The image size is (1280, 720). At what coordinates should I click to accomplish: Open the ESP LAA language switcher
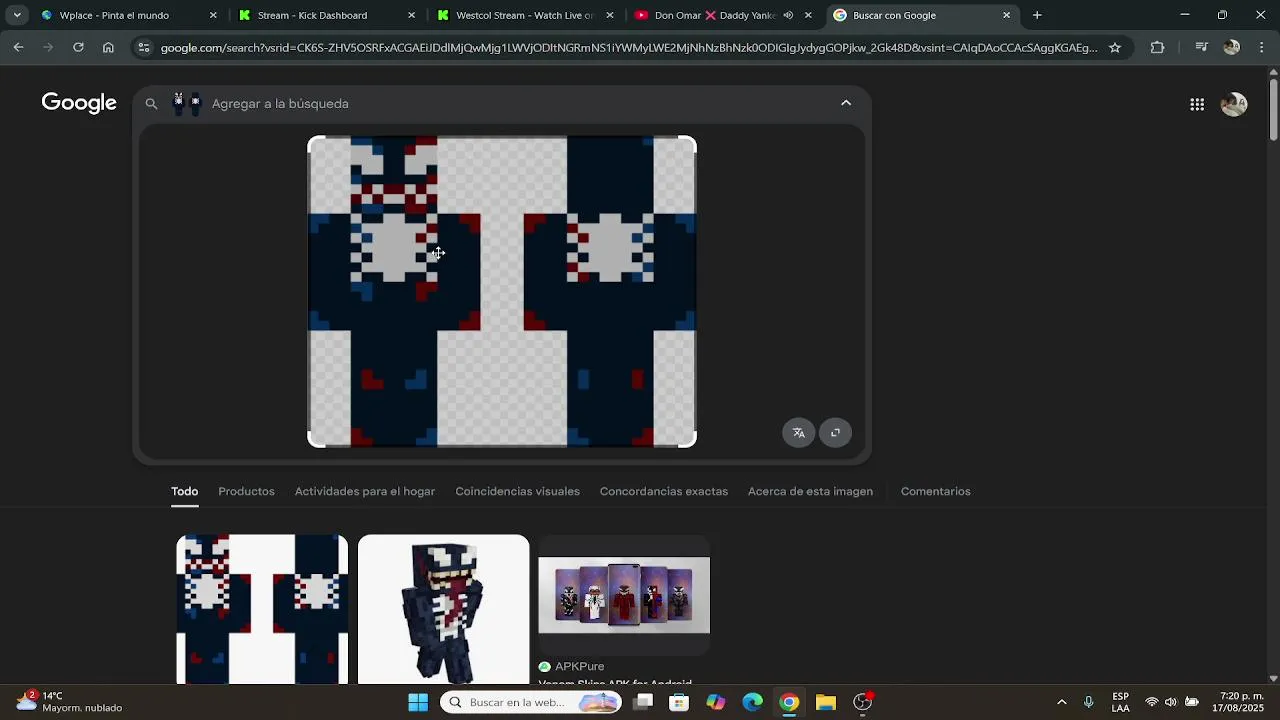tap(1121, 702)
